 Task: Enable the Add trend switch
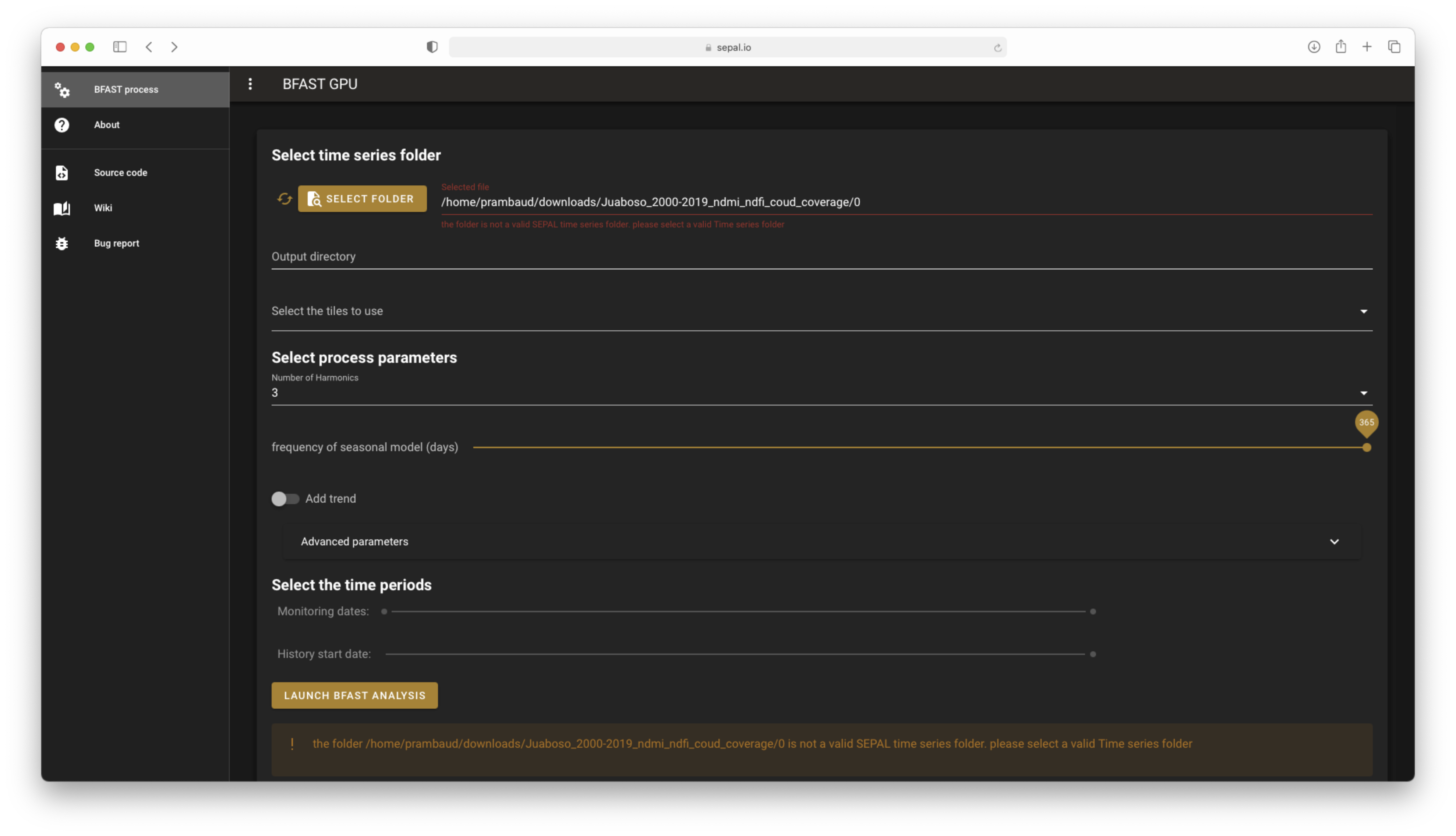tap(285, 498)
